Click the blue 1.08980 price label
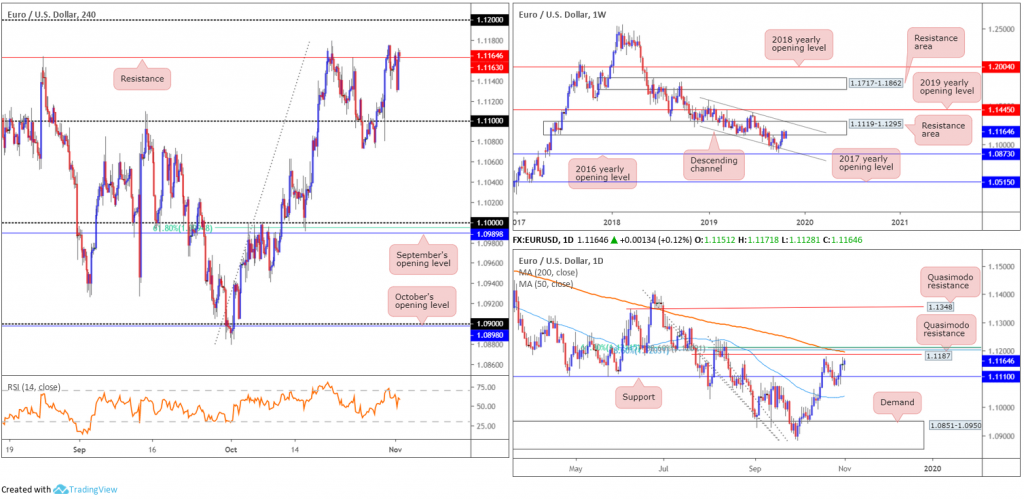 click(x=489, y=334)
